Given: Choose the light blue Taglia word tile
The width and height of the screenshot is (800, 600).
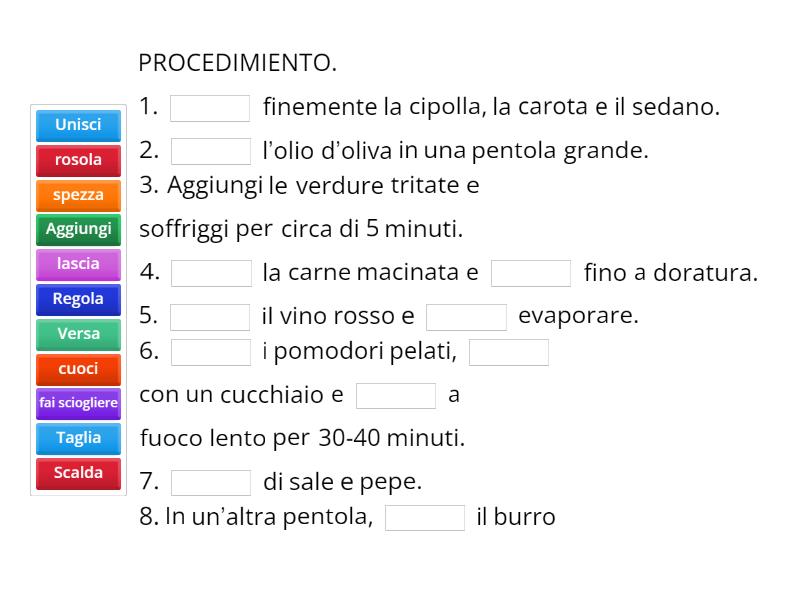Looking at the screenshot, I should [x=78, y=438].
